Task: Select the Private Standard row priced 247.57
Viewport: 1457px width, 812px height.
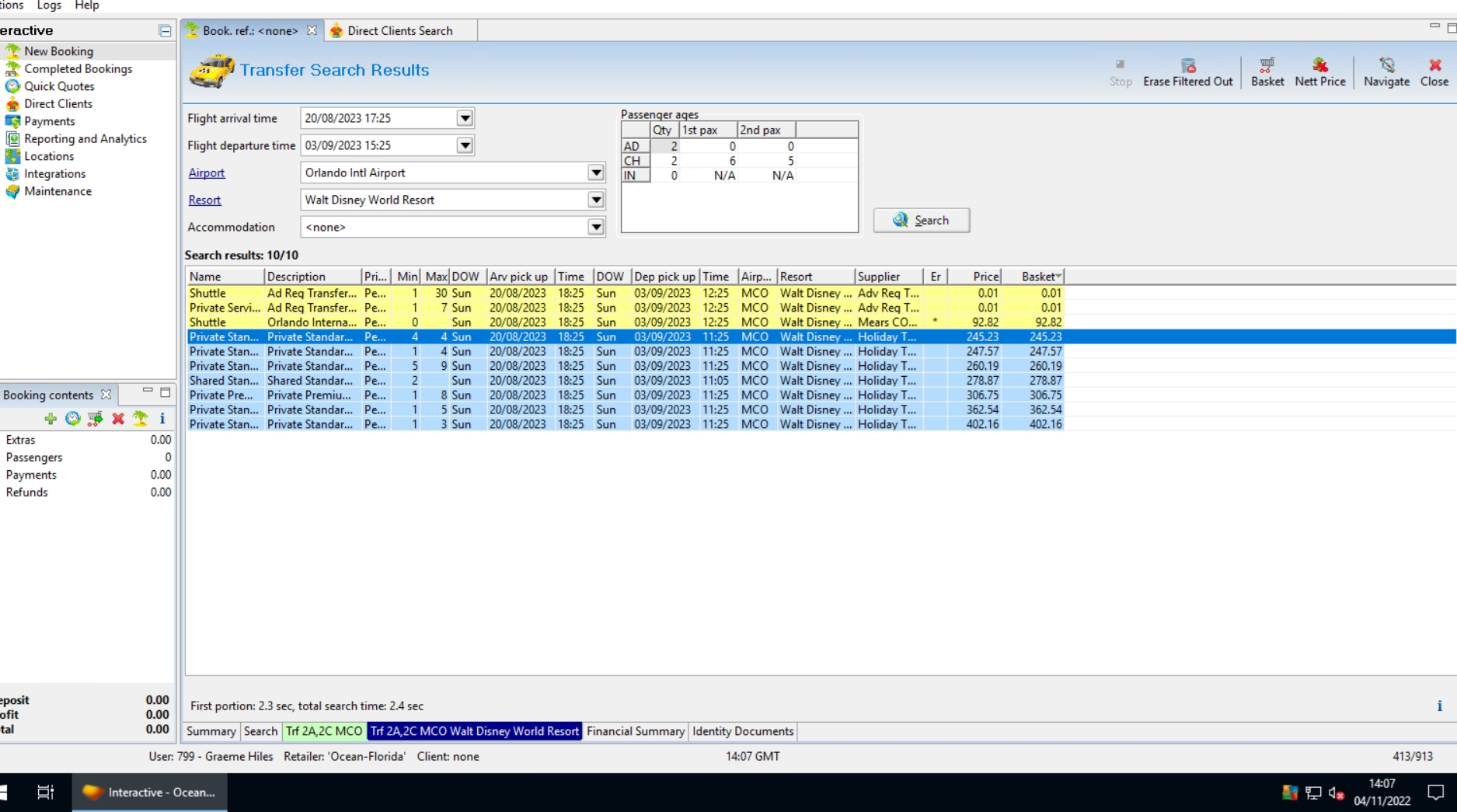Action: point(625,351)
